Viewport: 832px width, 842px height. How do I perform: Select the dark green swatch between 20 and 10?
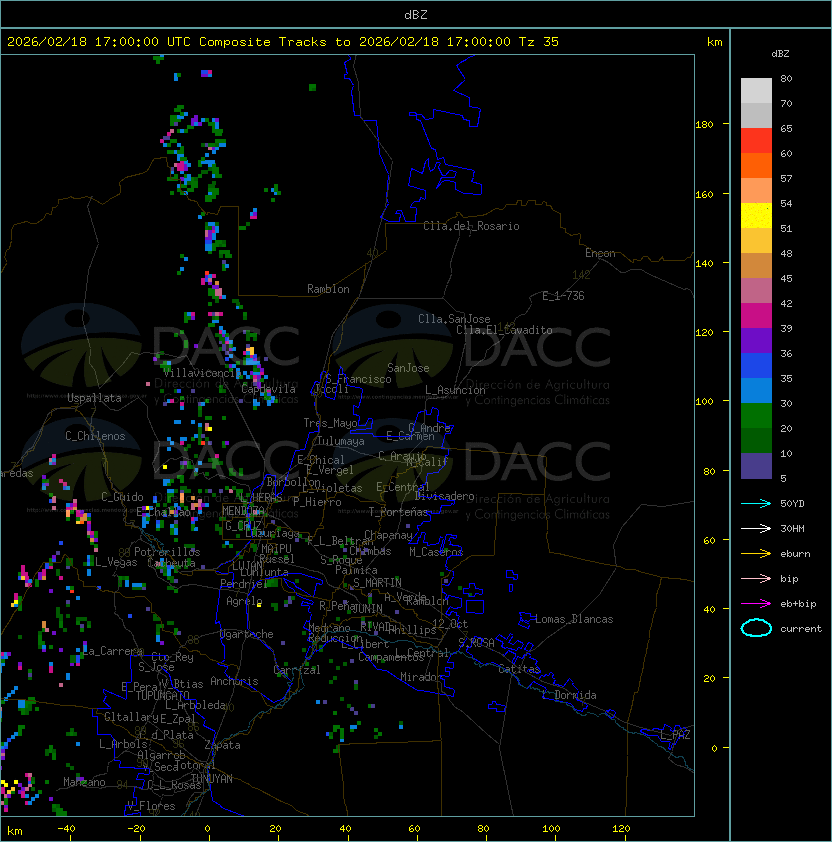click(756, 441)
